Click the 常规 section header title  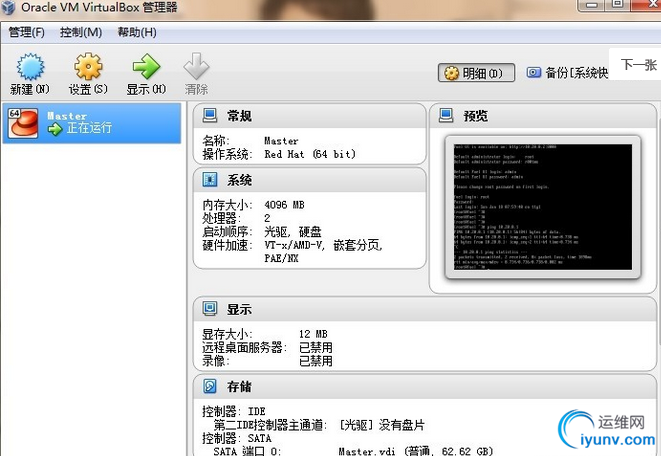pyautogui.click(x=239, y=115)
